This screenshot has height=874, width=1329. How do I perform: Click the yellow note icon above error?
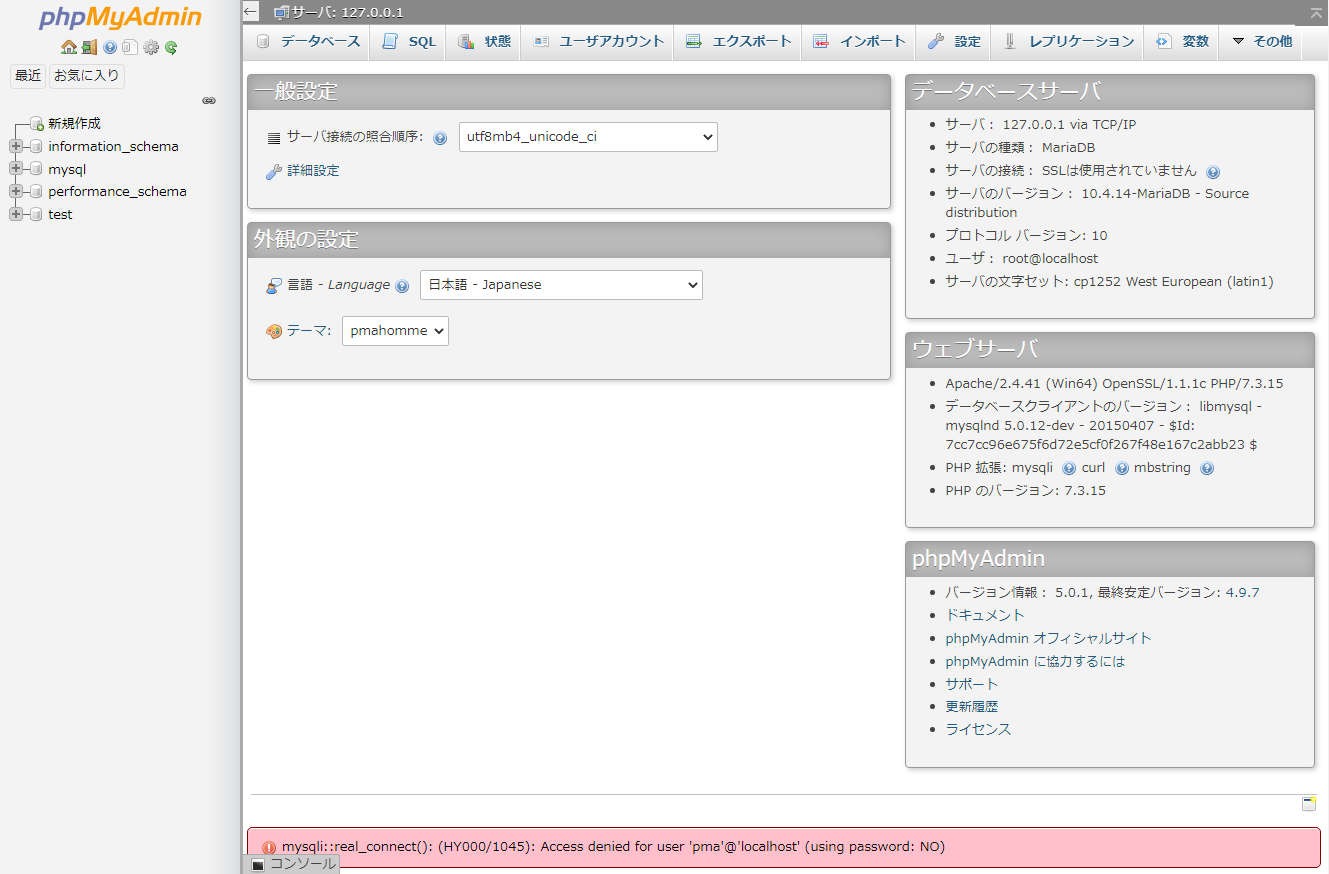pos(1308,803)
